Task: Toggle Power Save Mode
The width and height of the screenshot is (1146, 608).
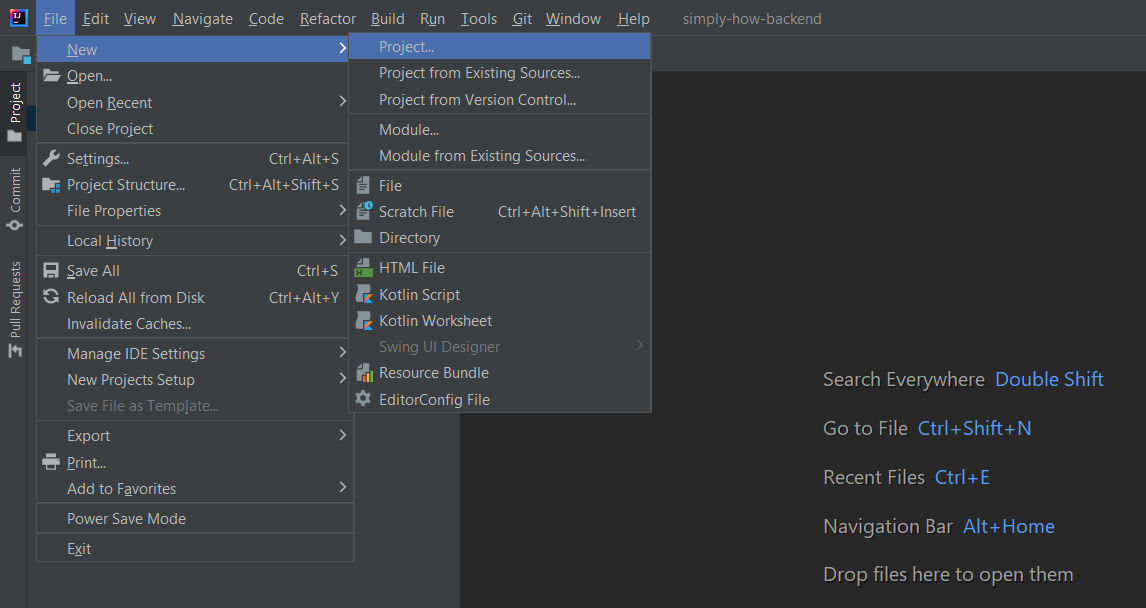Action: tap(195, 519)
